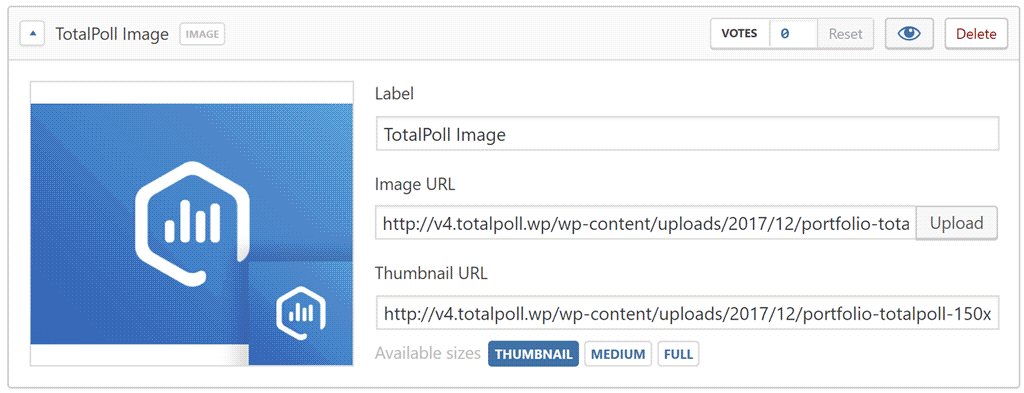
Task: Select the FULL size option
Action: [x=678, y=354]
